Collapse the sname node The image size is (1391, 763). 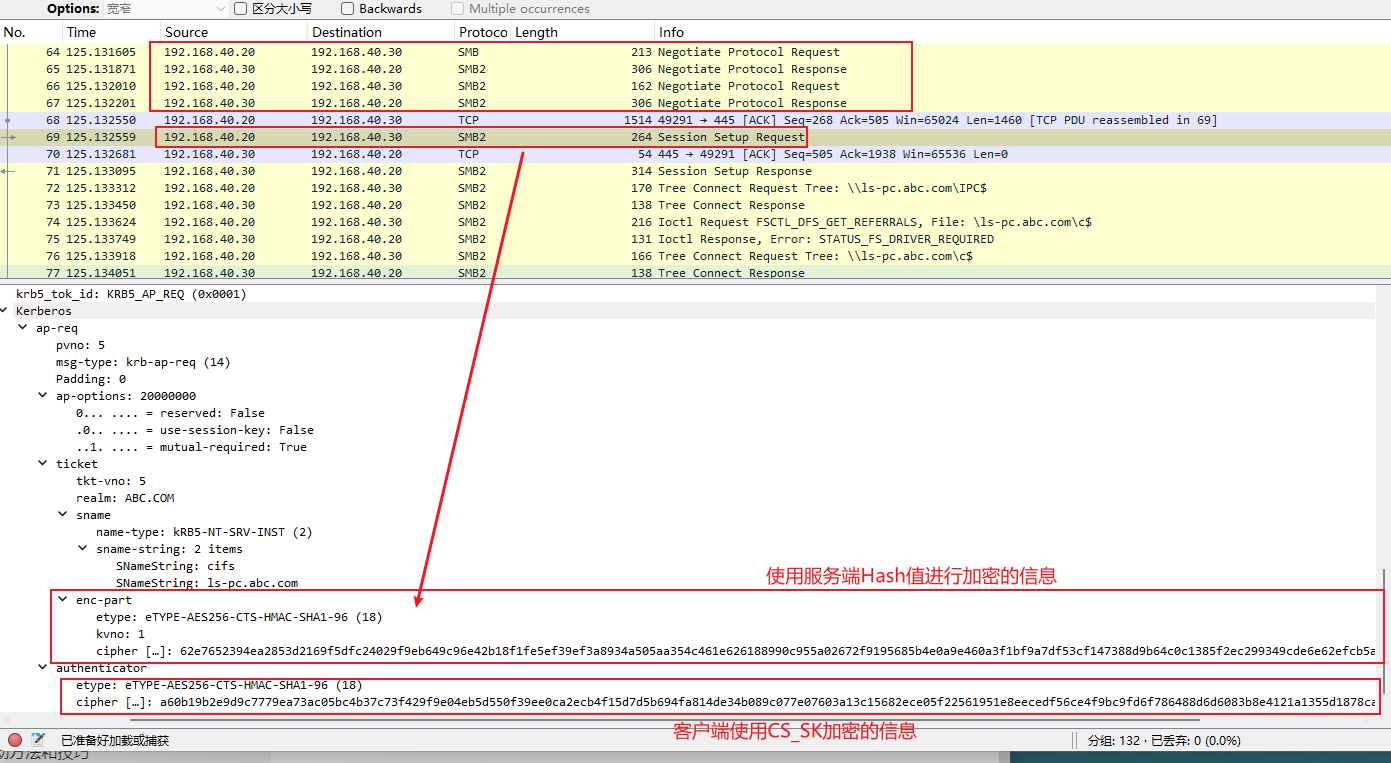click(x=64, y=515)
